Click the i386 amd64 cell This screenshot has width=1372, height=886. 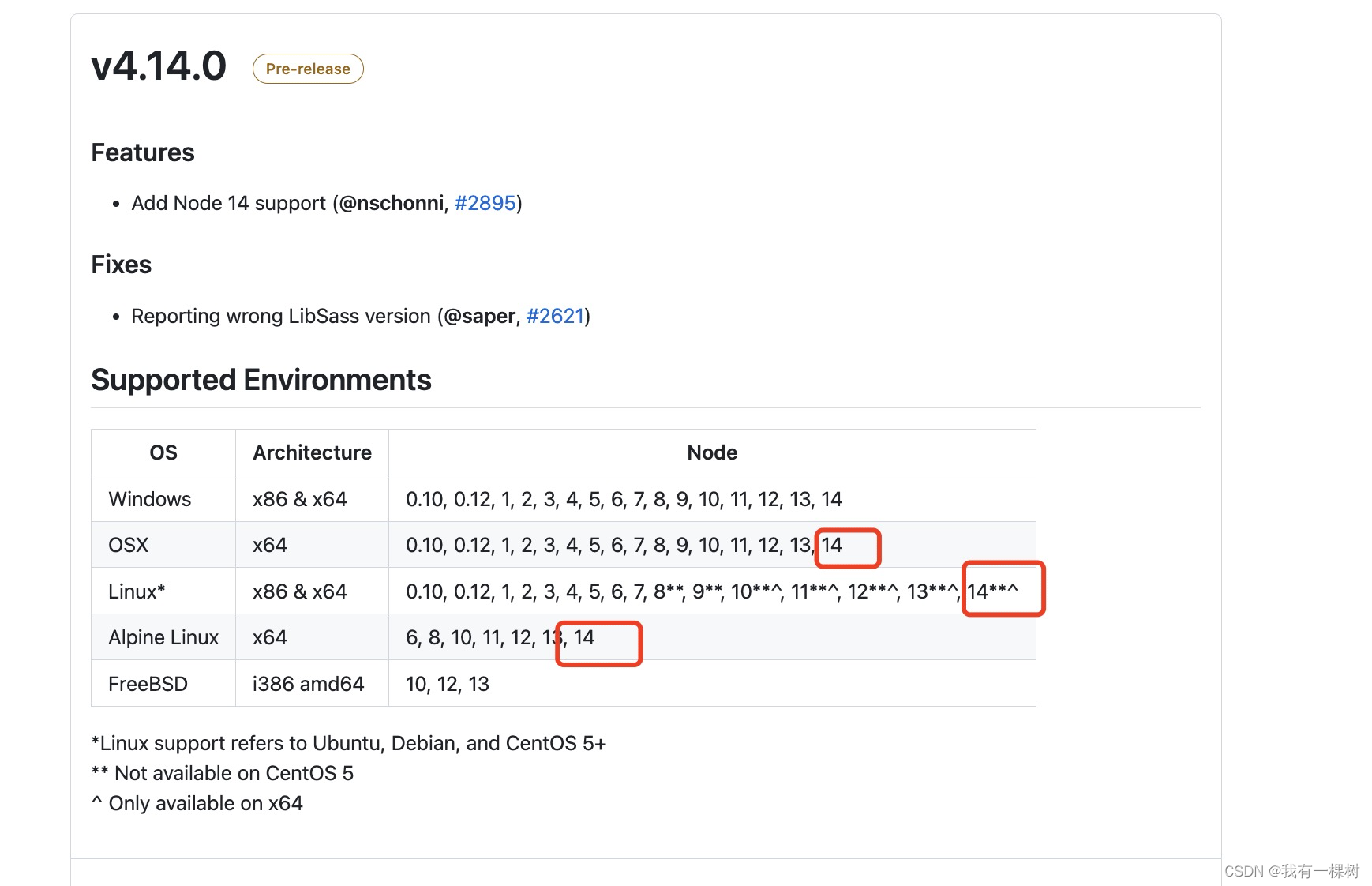[312, 684]
